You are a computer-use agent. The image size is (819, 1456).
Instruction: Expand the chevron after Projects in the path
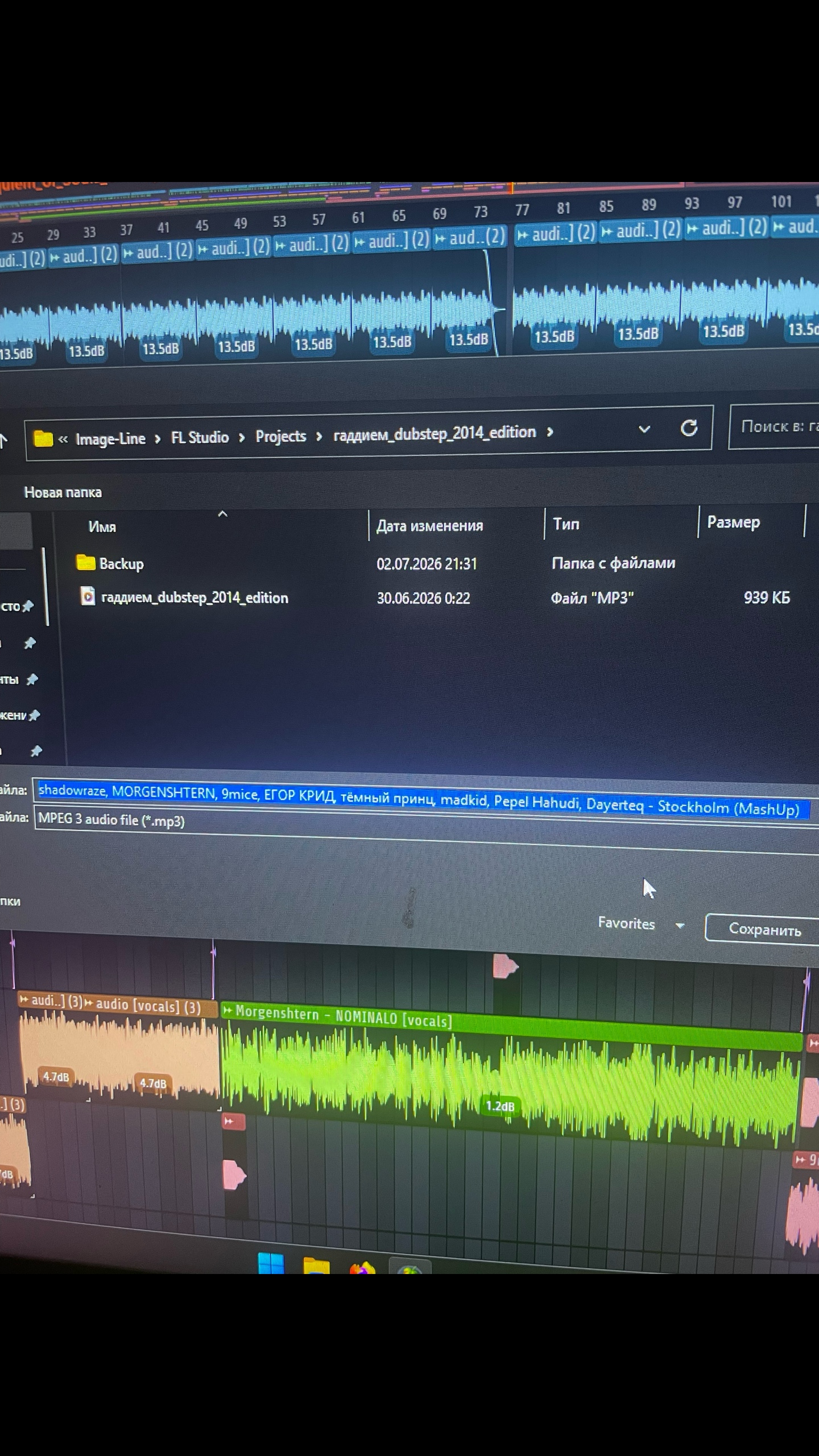tap(319, 436)
